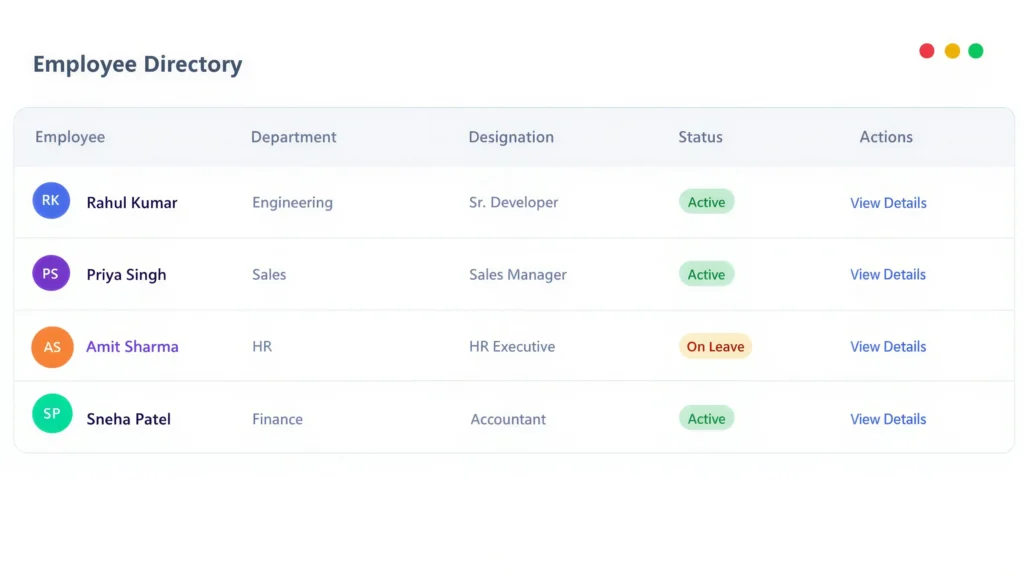Select the Employee Directory title
Image resolution: width=1024 pixels, height=578 pixels.
coord(137,63)
